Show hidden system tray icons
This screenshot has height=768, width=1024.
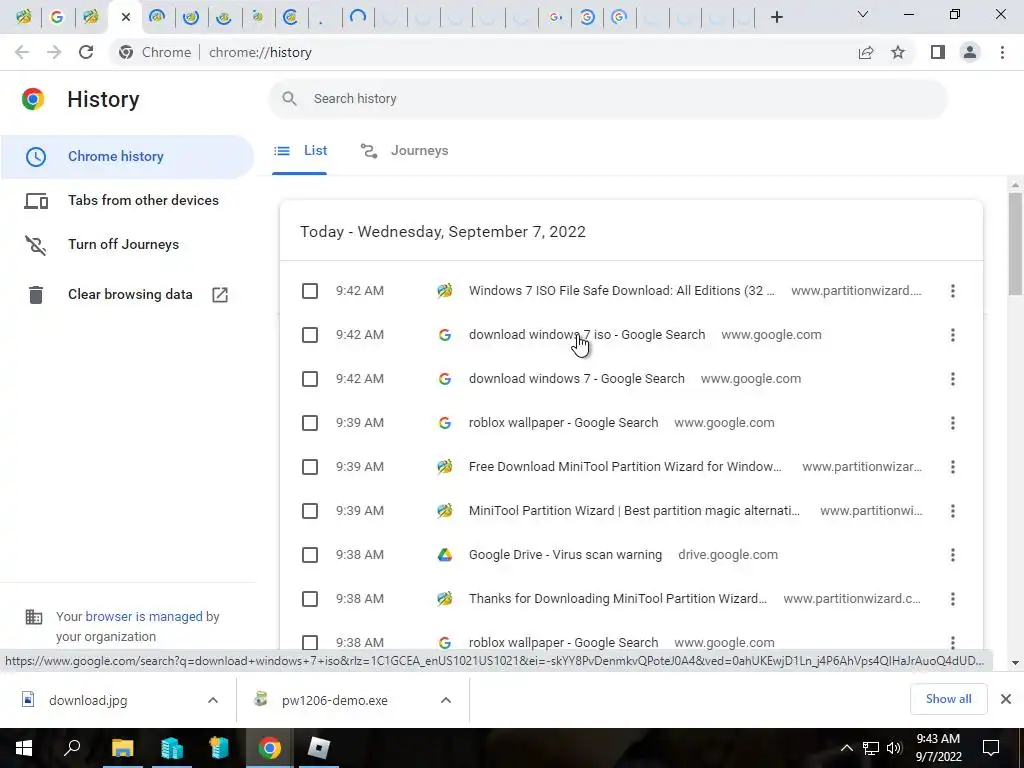846,748
